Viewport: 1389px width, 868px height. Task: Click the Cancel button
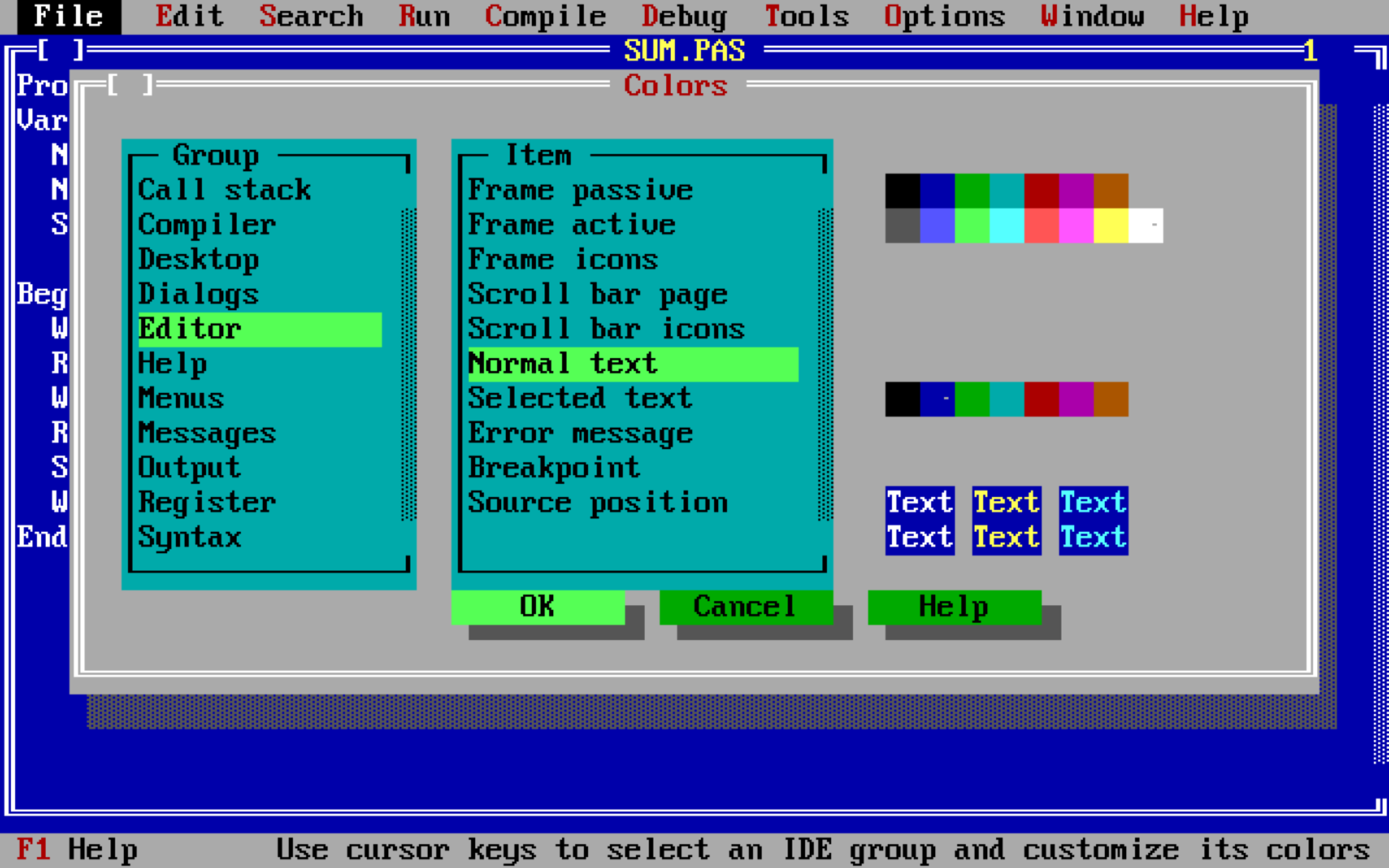(746, 608)
